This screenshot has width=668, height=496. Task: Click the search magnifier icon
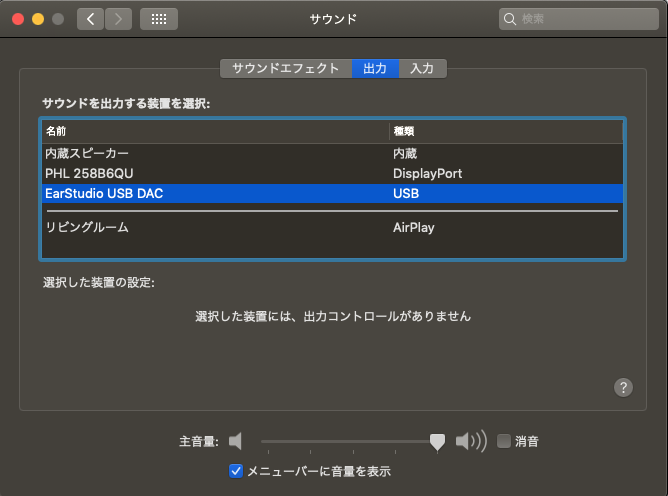click(510, 19)
